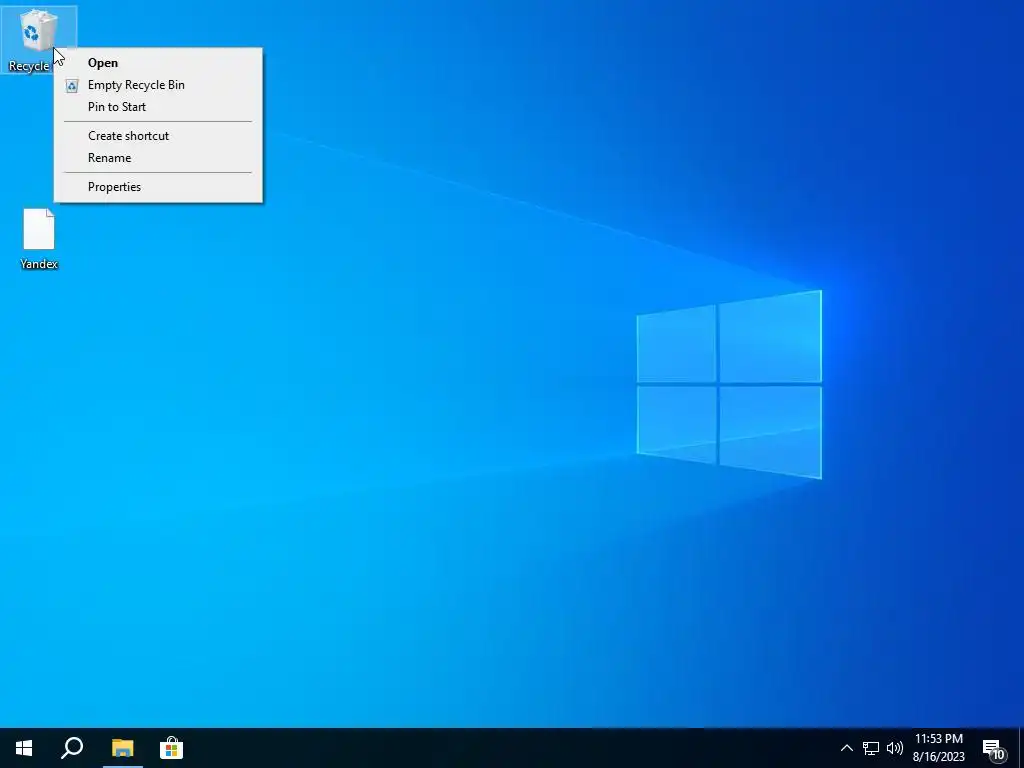This screenshot has width=1024, height=768.
Task: Select the Recycle Bin desktop icon
Action: (x=39, y=39)
